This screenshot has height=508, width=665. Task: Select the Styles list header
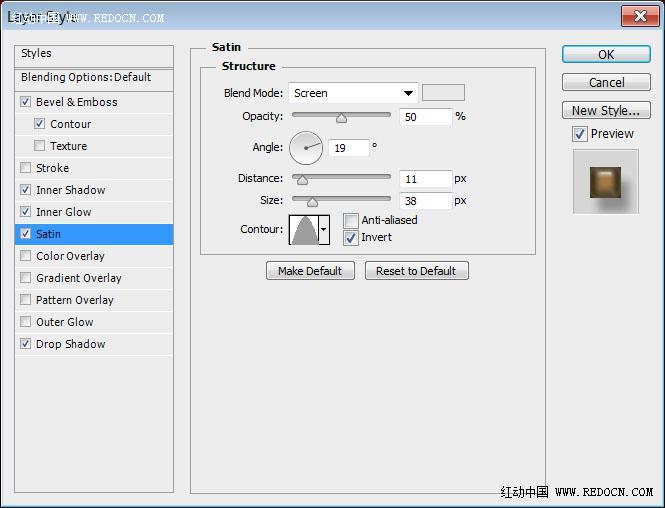click(x=94, y=54)
